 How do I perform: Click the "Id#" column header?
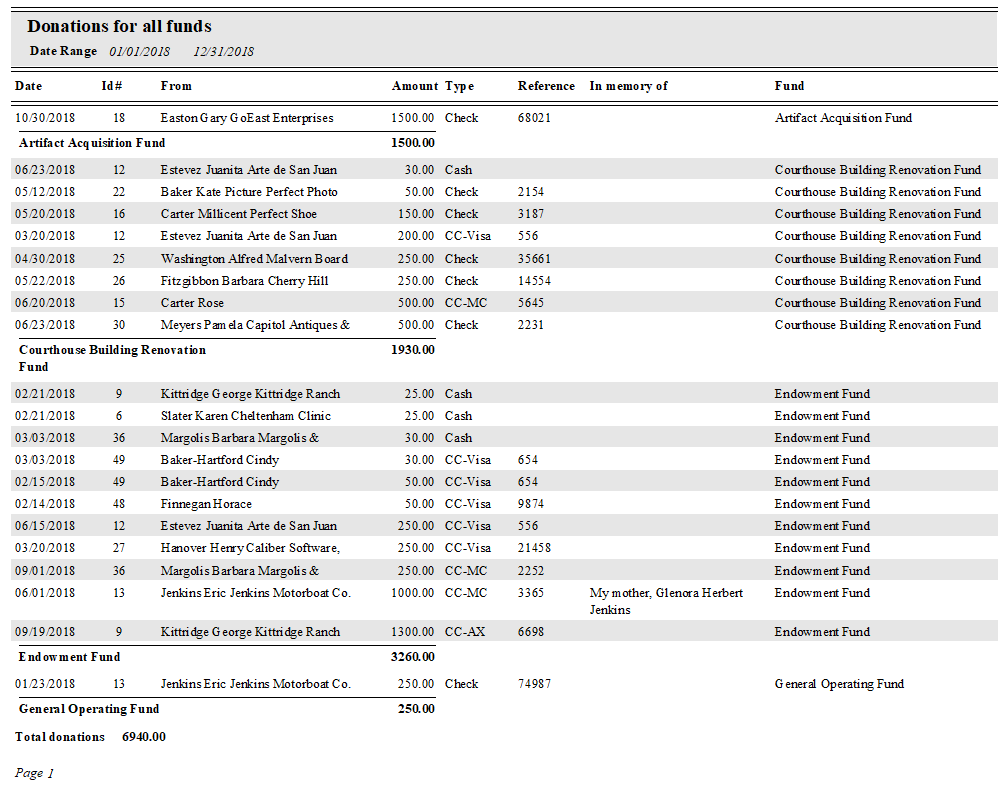(112, 86)
